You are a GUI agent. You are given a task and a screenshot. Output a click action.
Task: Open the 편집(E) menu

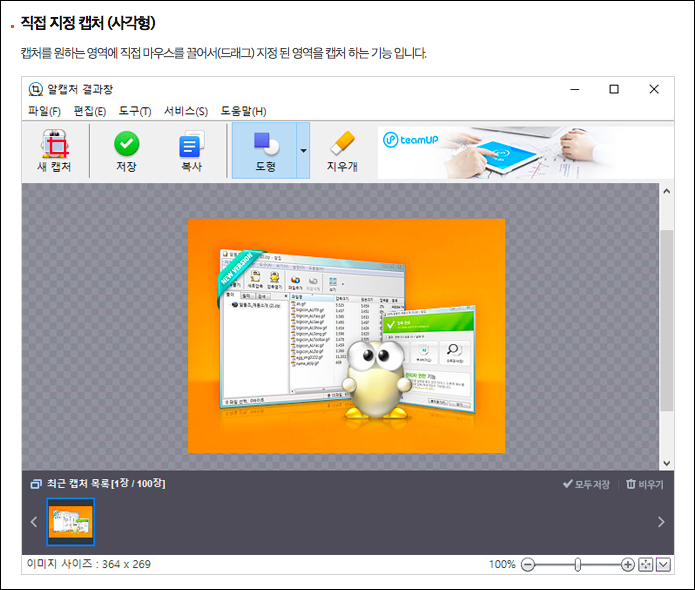pos(90,111)
